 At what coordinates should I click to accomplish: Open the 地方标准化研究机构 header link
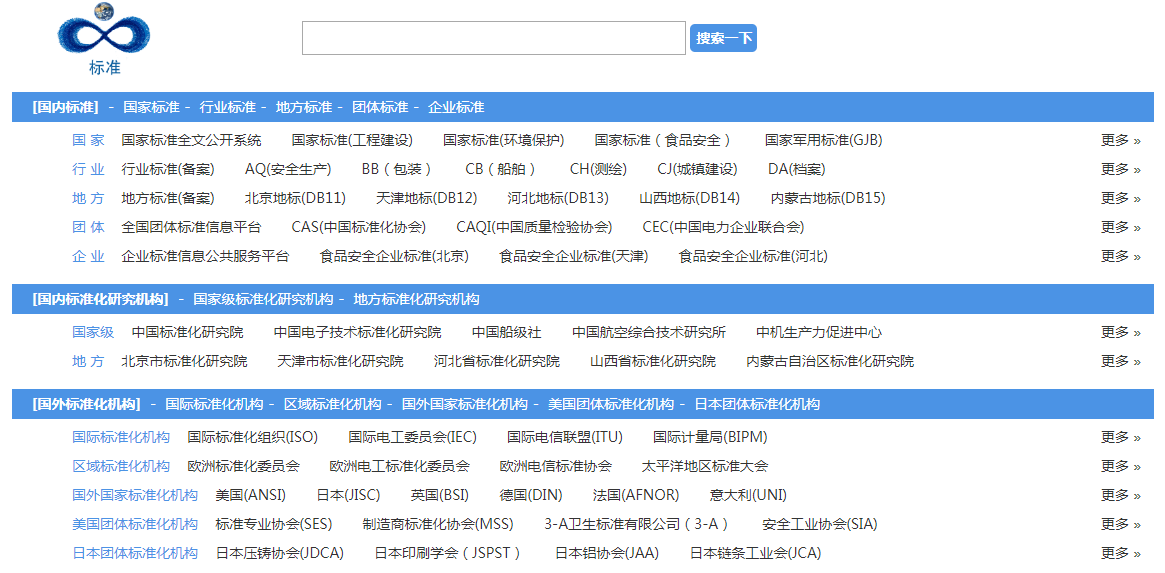coord(416,299)
